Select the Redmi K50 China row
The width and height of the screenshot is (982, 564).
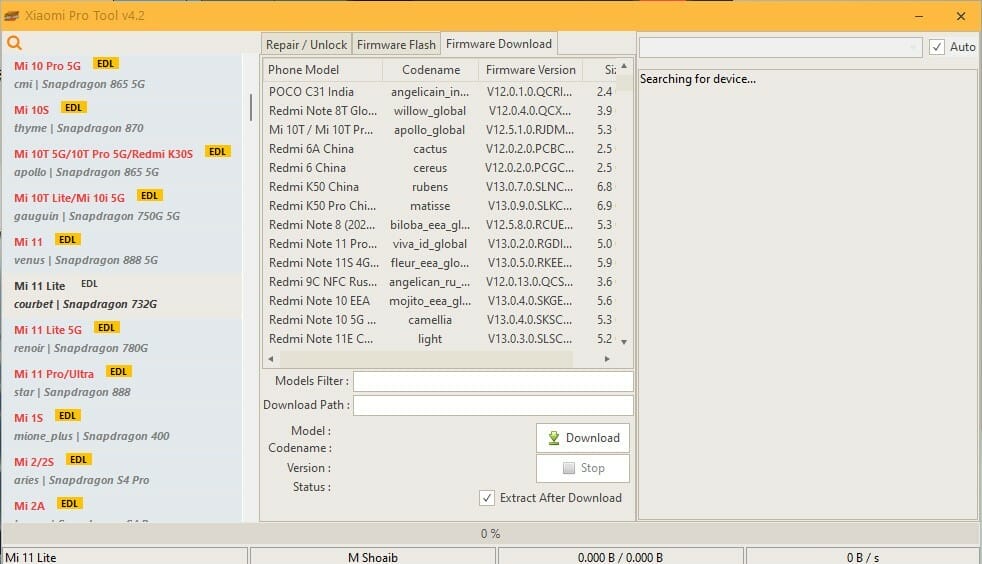[441, 187]
